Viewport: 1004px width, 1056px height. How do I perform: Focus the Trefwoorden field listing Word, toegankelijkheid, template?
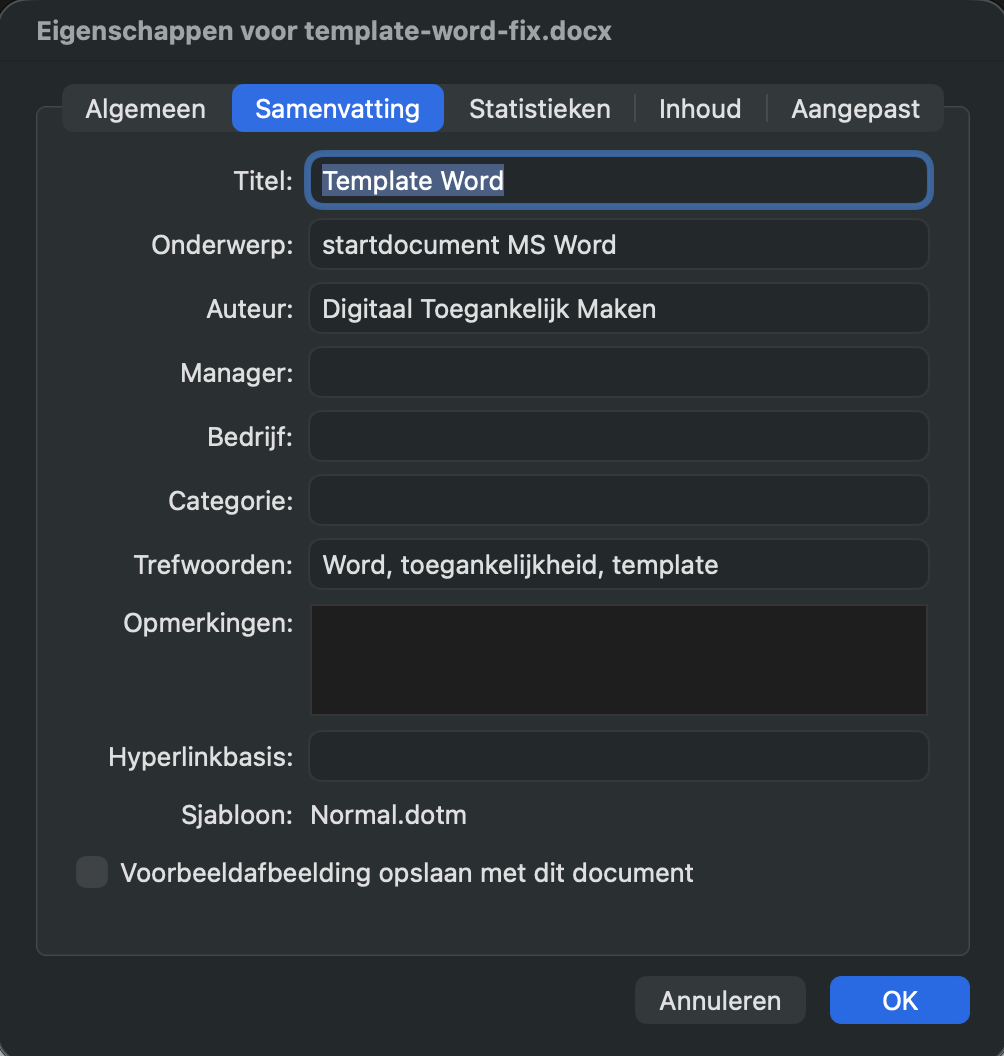click(x=618, y=564)
